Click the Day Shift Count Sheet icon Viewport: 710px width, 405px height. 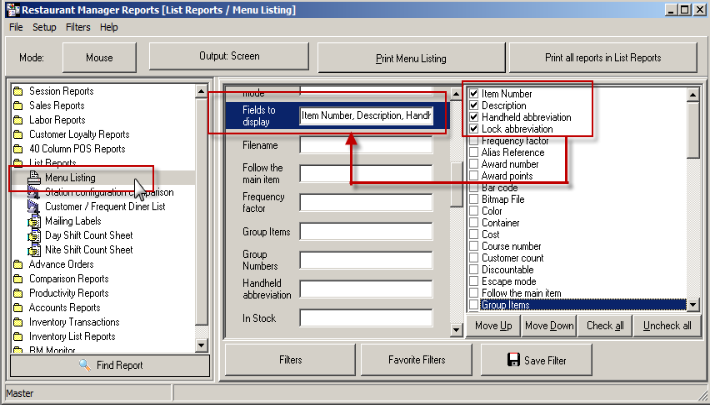pos(34,236)
